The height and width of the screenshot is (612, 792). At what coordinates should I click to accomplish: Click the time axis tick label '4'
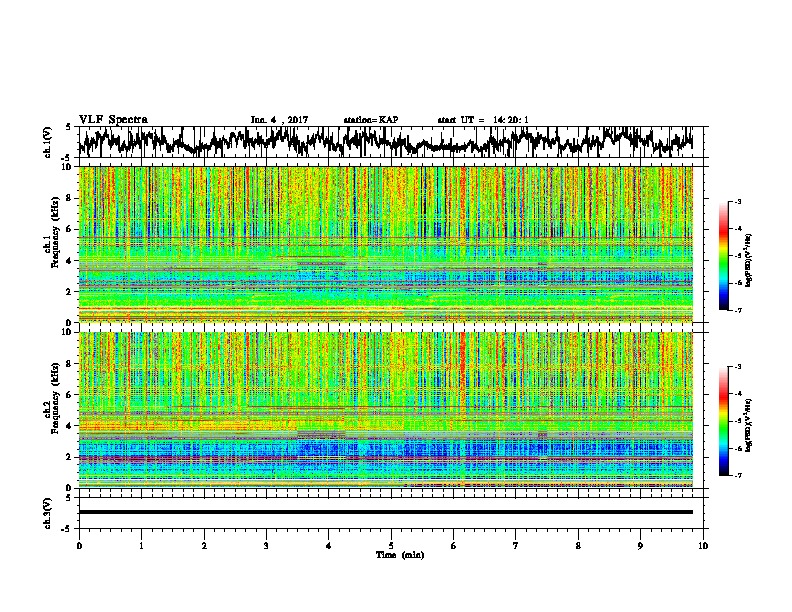pyautogui.click(x=329, y=546)
